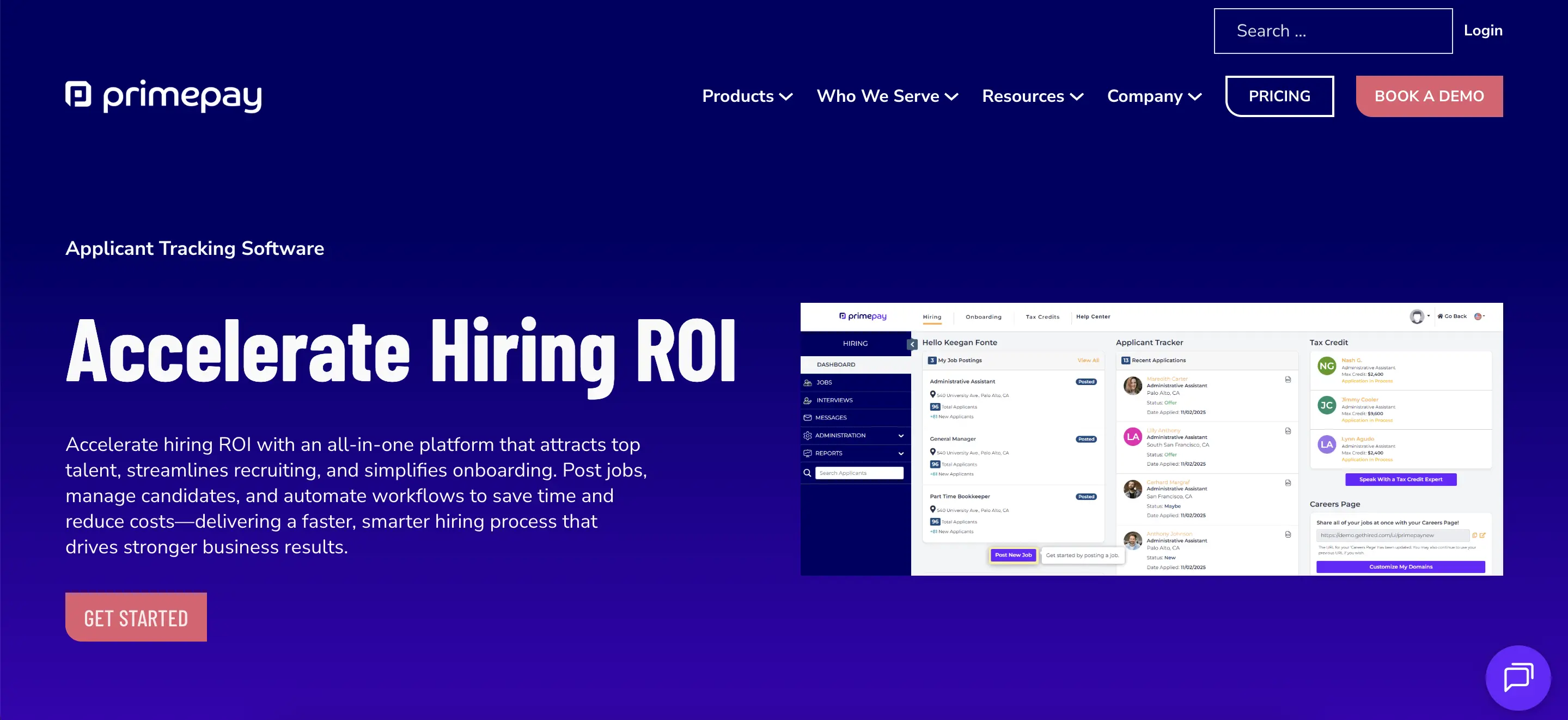The width and height of the screenshot is (1568, 720).
Task: Expand the Who We Serve menu
Action: tap(887, 96)
